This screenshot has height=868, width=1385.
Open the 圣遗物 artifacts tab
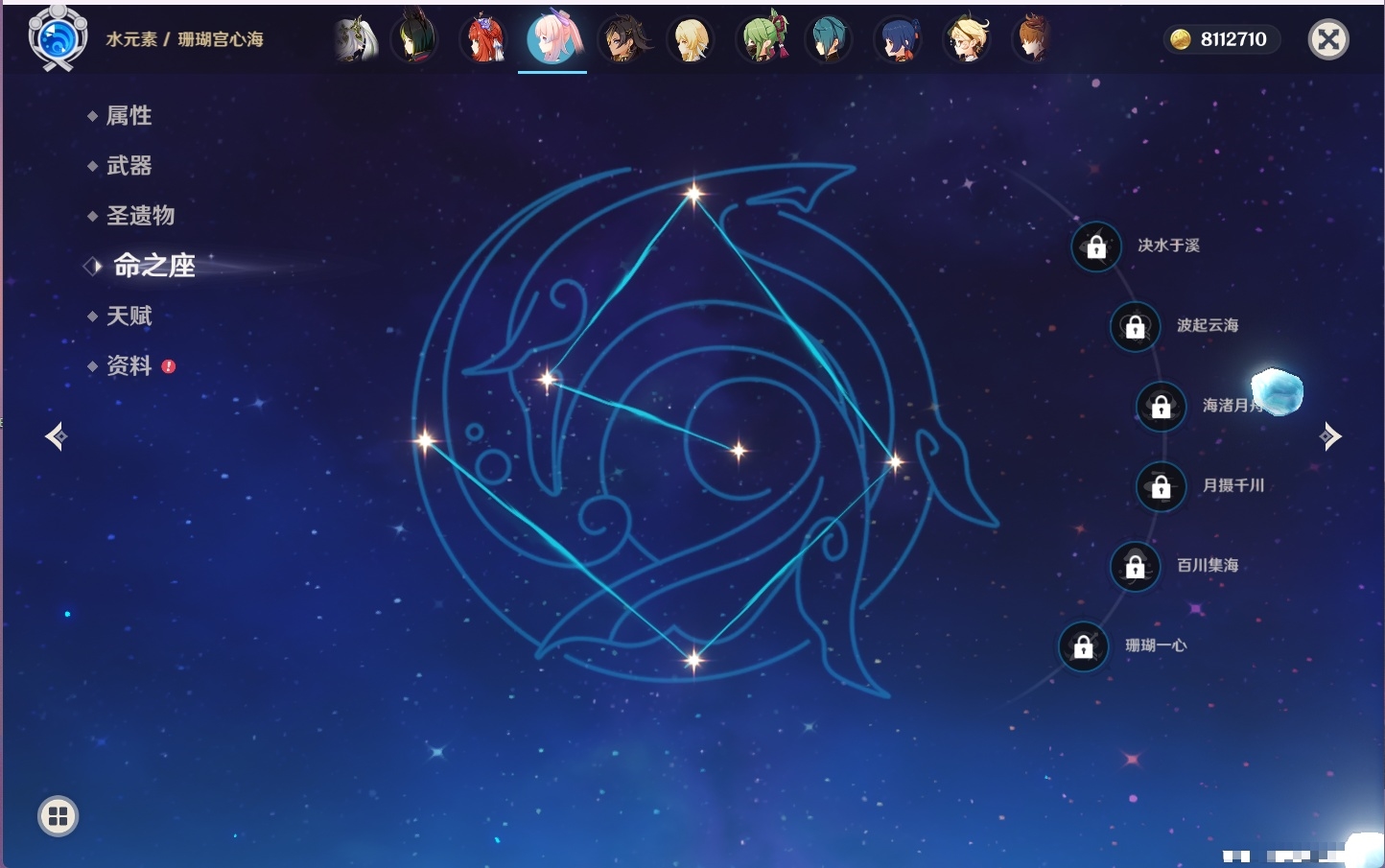tap(140, 216)
